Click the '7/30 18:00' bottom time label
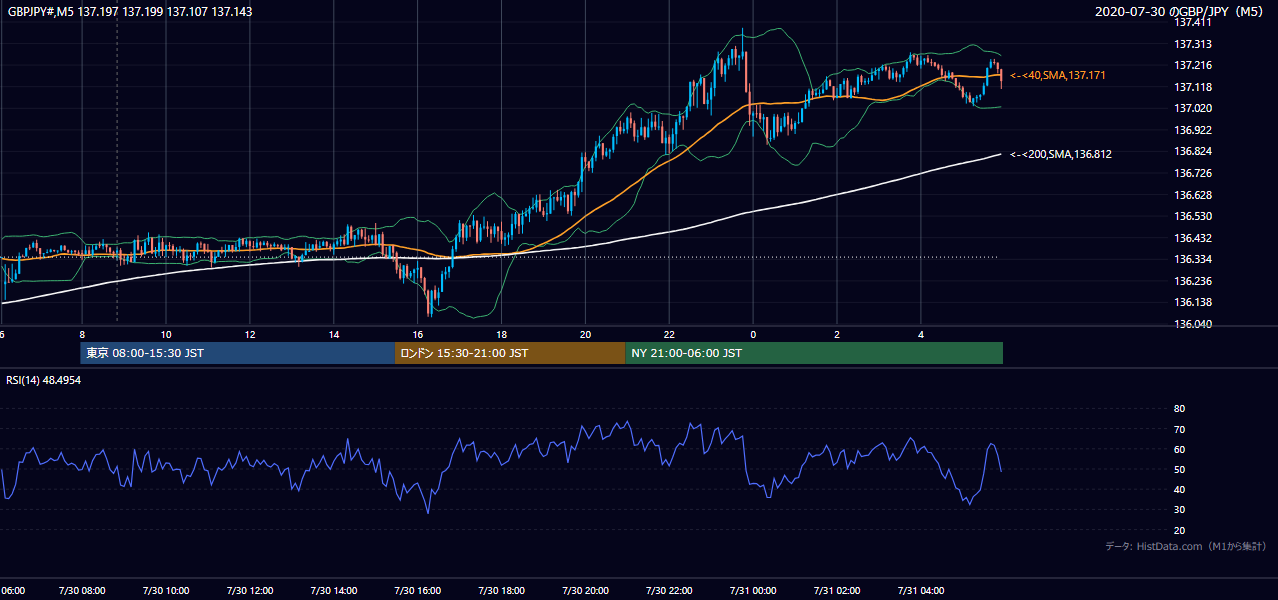This screenshot has width=1278, height=600. [x=502, y=591]
